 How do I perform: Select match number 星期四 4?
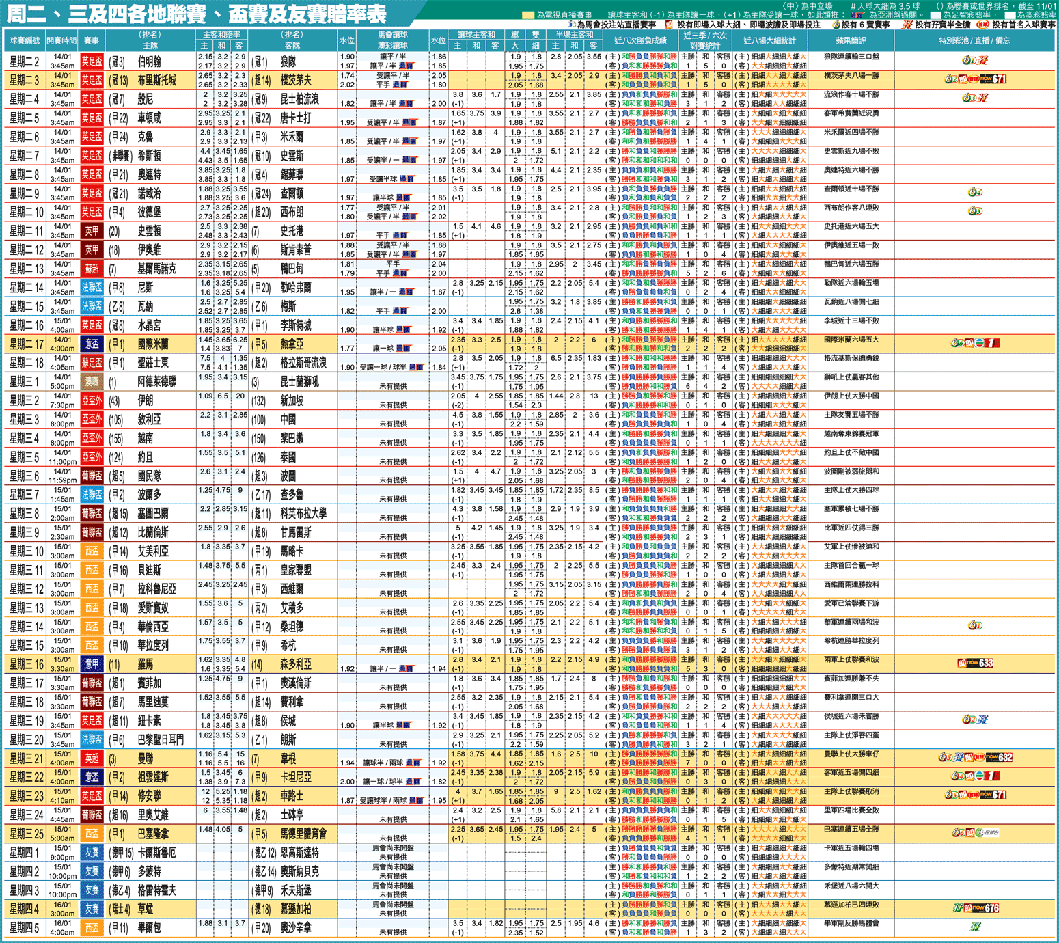(25, 909)
